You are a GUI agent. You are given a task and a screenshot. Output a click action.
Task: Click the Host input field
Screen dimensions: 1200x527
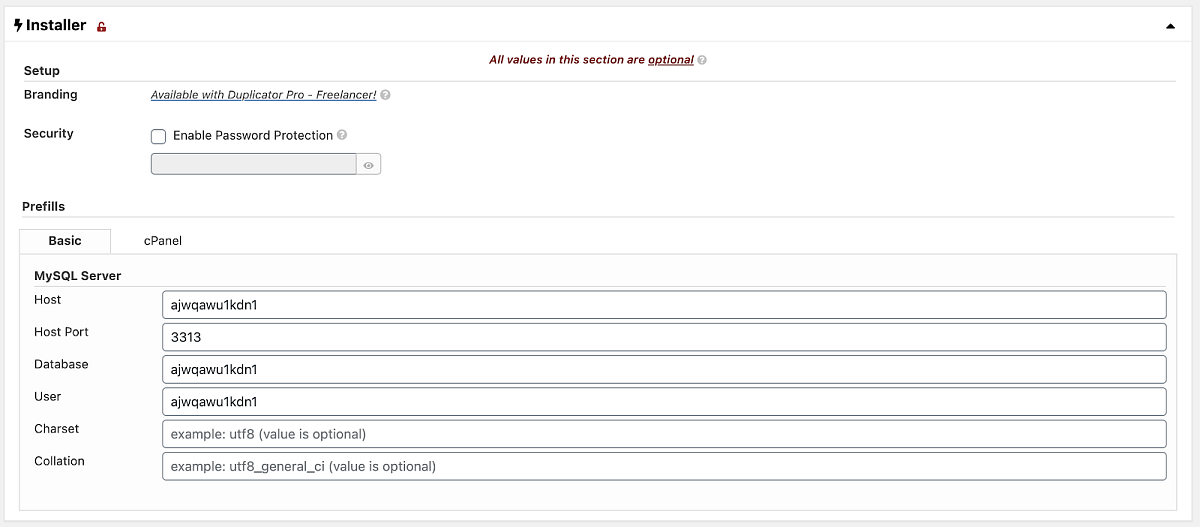click(x=664, y=305)
